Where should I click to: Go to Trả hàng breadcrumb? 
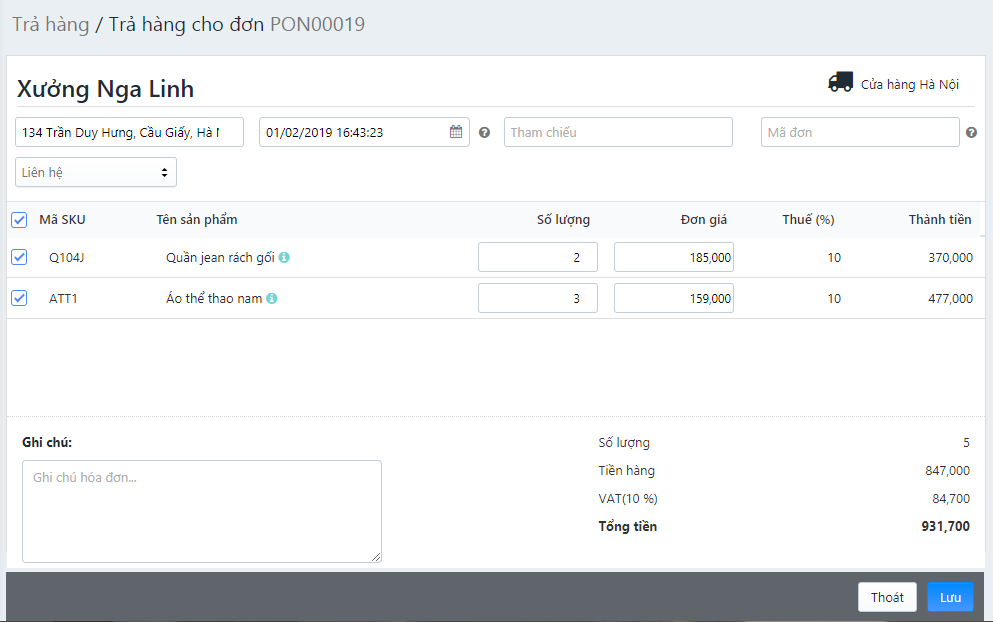coord(50,25)
